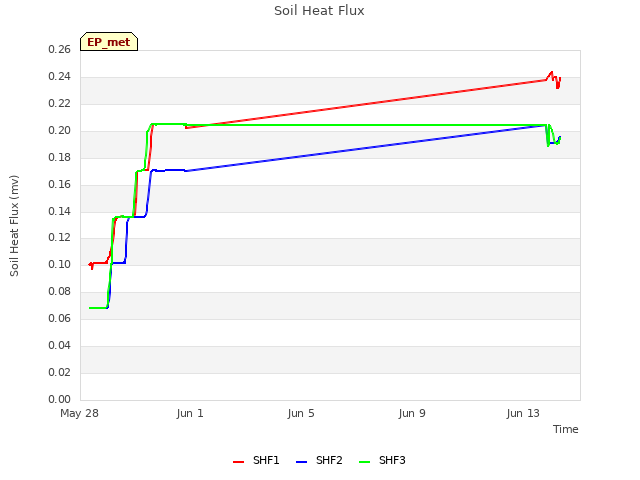Click the red SHF1 peak near Jun 14
This screenshot has width=640, height=480.
[551, 73]
